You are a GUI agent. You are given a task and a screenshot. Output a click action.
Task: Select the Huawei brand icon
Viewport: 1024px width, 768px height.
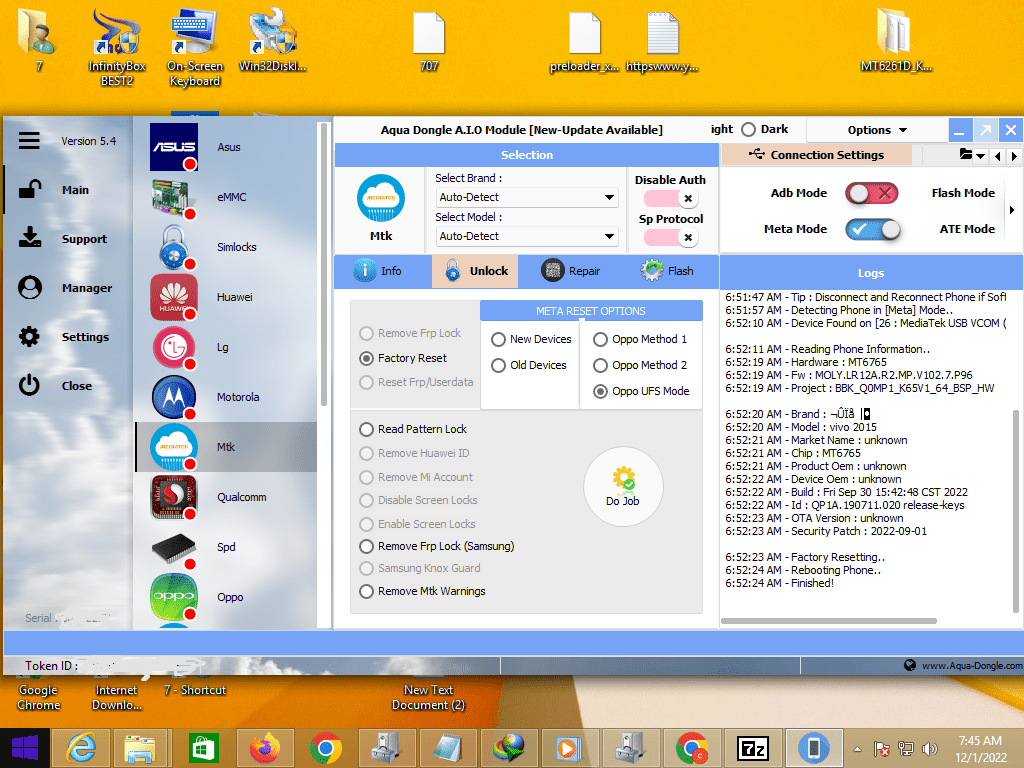(174, 297)
